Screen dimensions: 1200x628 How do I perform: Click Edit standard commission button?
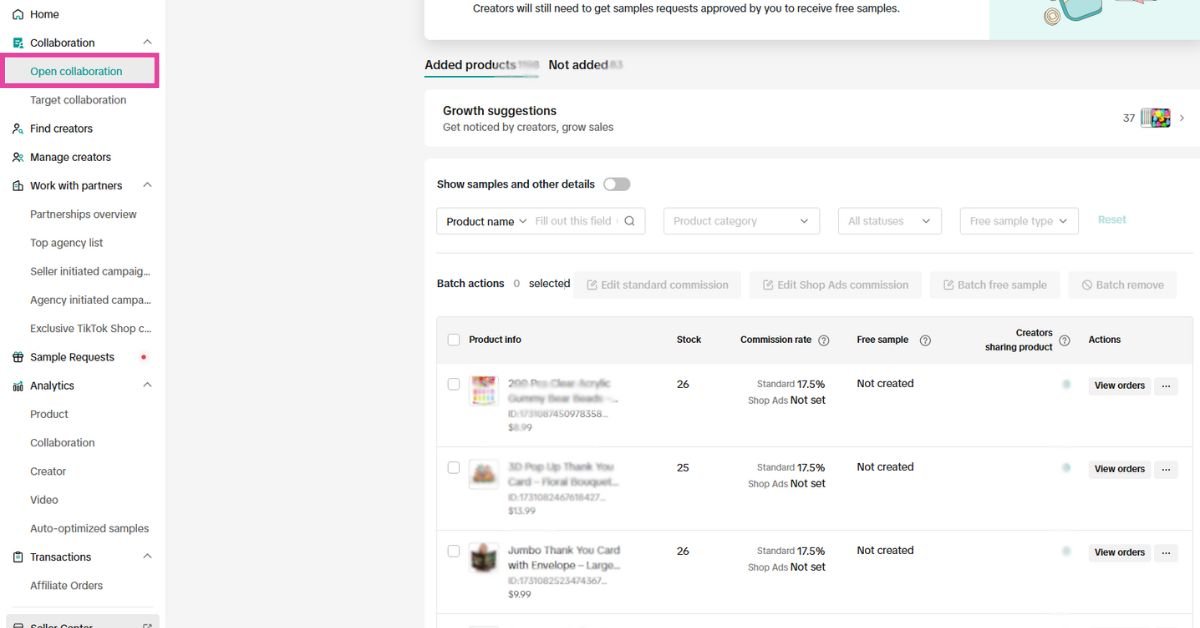657,285
